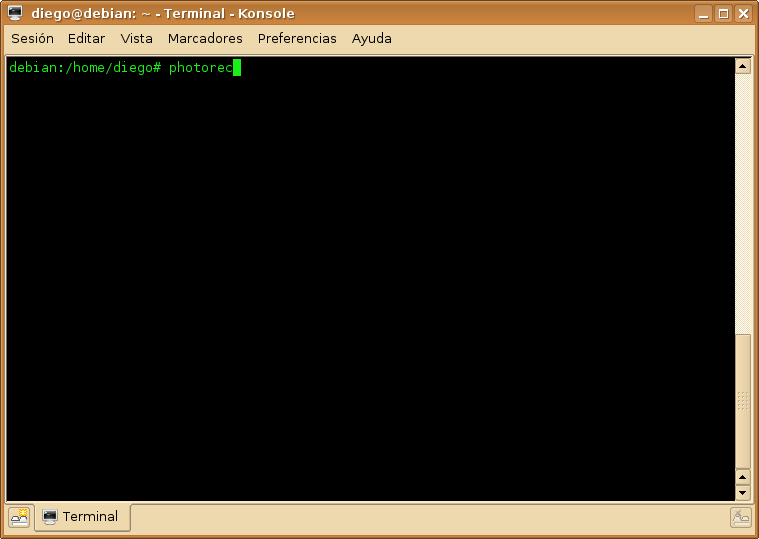Image resolution: width=759 pixels, height=539 pixels.
Task: Open the Editar menu
Action: [x=86, y=38]
